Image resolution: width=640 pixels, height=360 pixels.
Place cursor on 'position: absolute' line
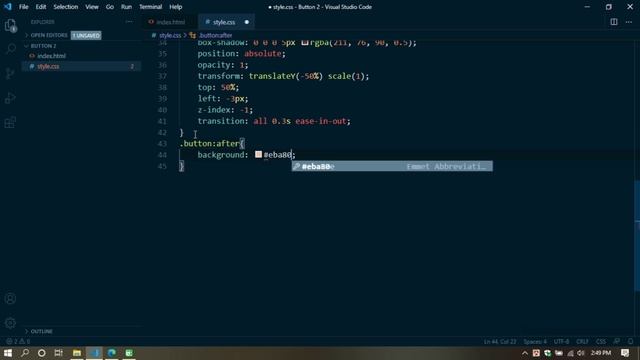point(241,53)
